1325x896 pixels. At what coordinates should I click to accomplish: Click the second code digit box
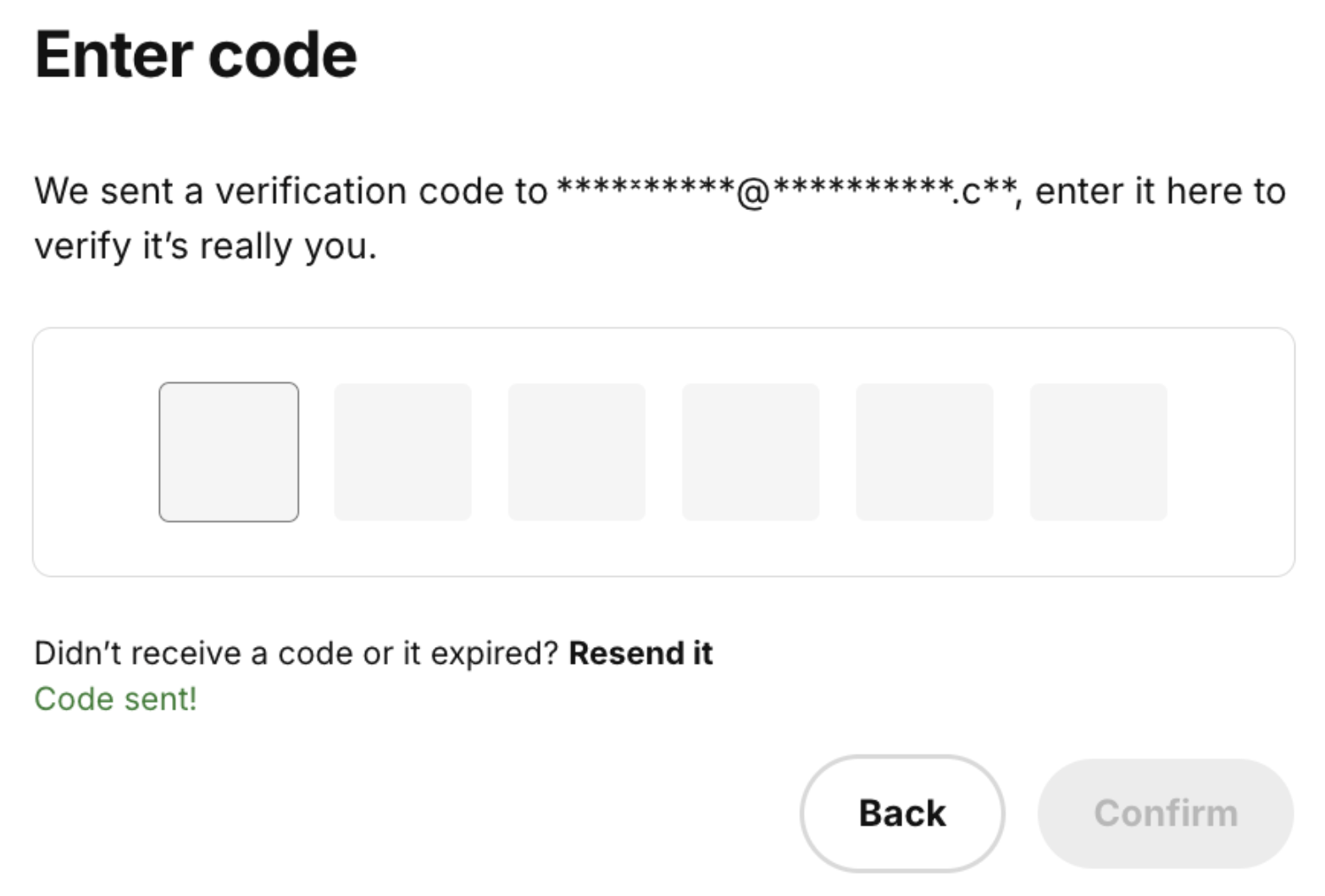coord(402,452)
